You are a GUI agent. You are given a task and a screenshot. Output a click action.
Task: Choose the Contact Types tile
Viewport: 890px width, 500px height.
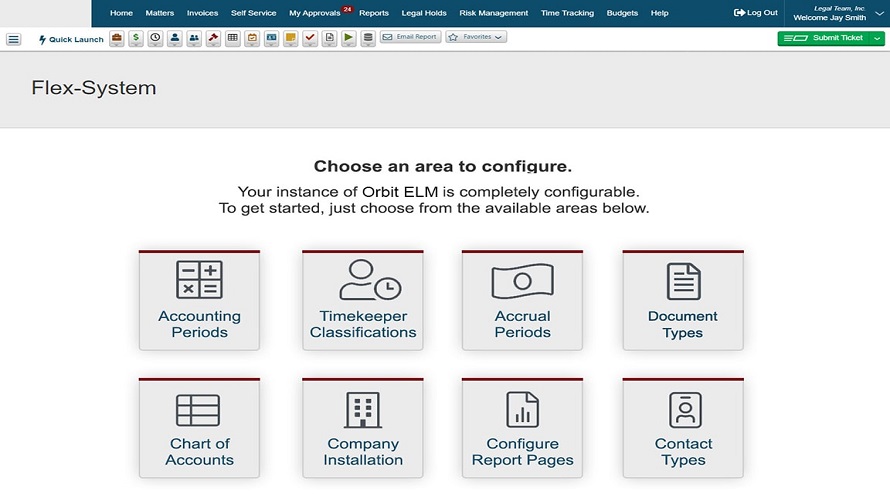pos(683,428)
